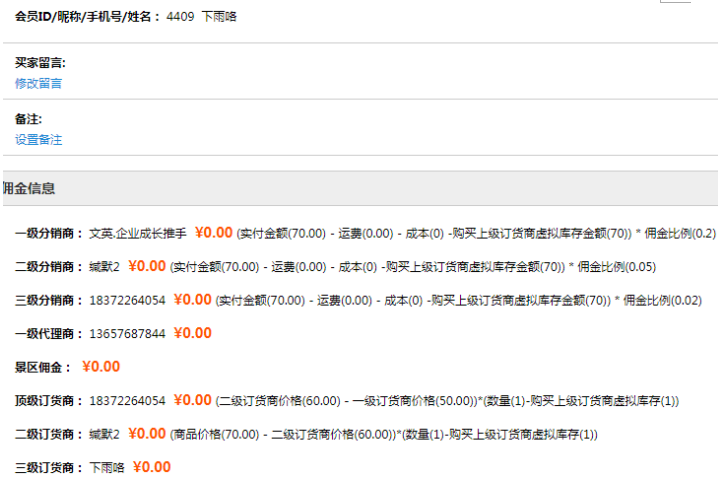Click the 三级分销商 commission amount ¥0.00
Screen dimensions: 718x481
[192, 299]
